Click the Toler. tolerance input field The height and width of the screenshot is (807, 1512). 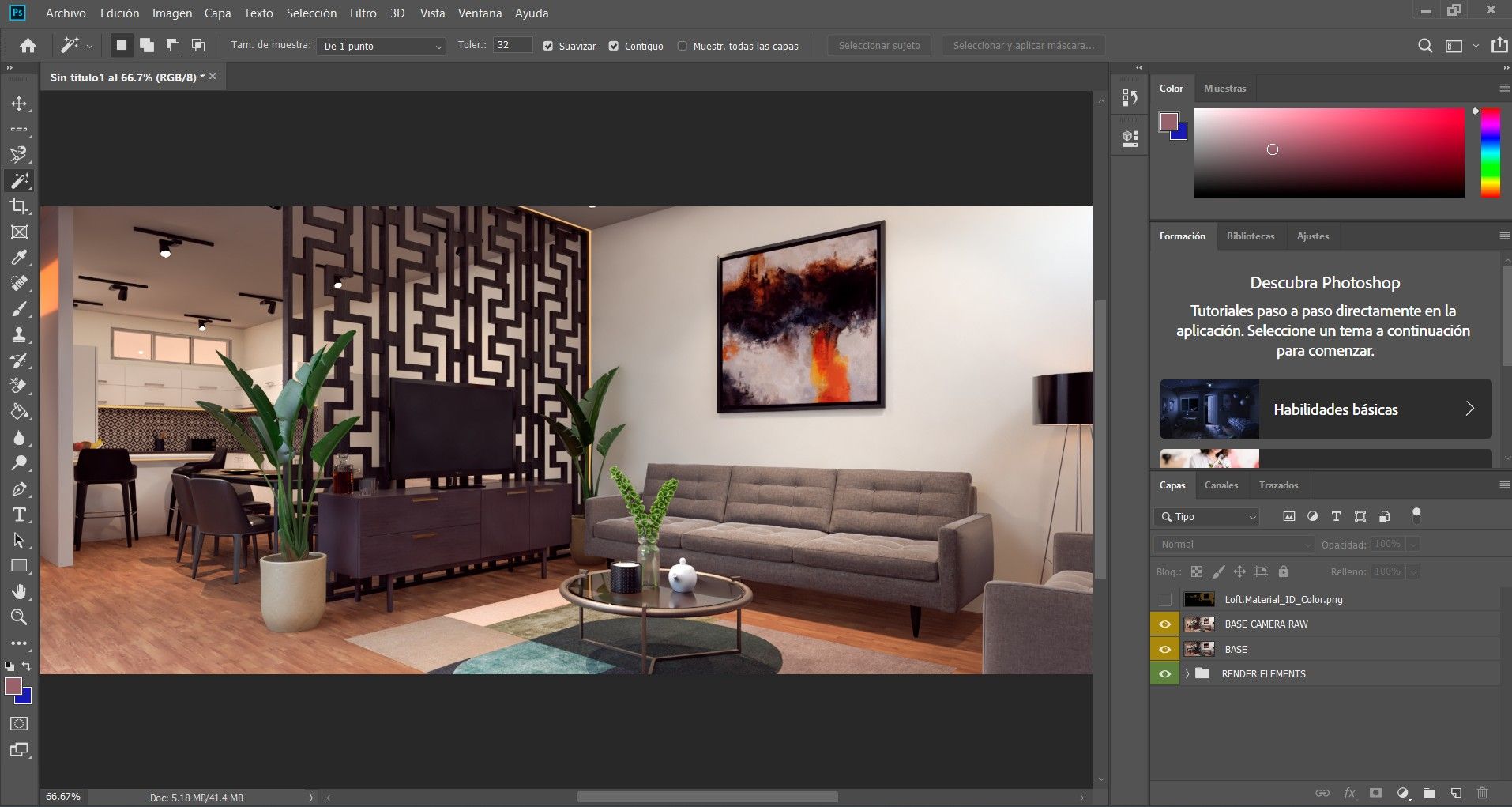pos(513,46)
